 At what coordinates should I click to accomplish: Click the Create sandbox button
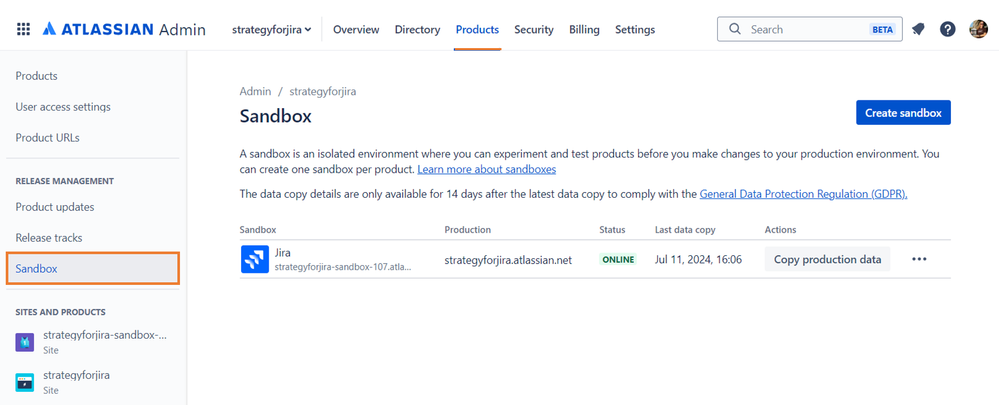[903, 113]
